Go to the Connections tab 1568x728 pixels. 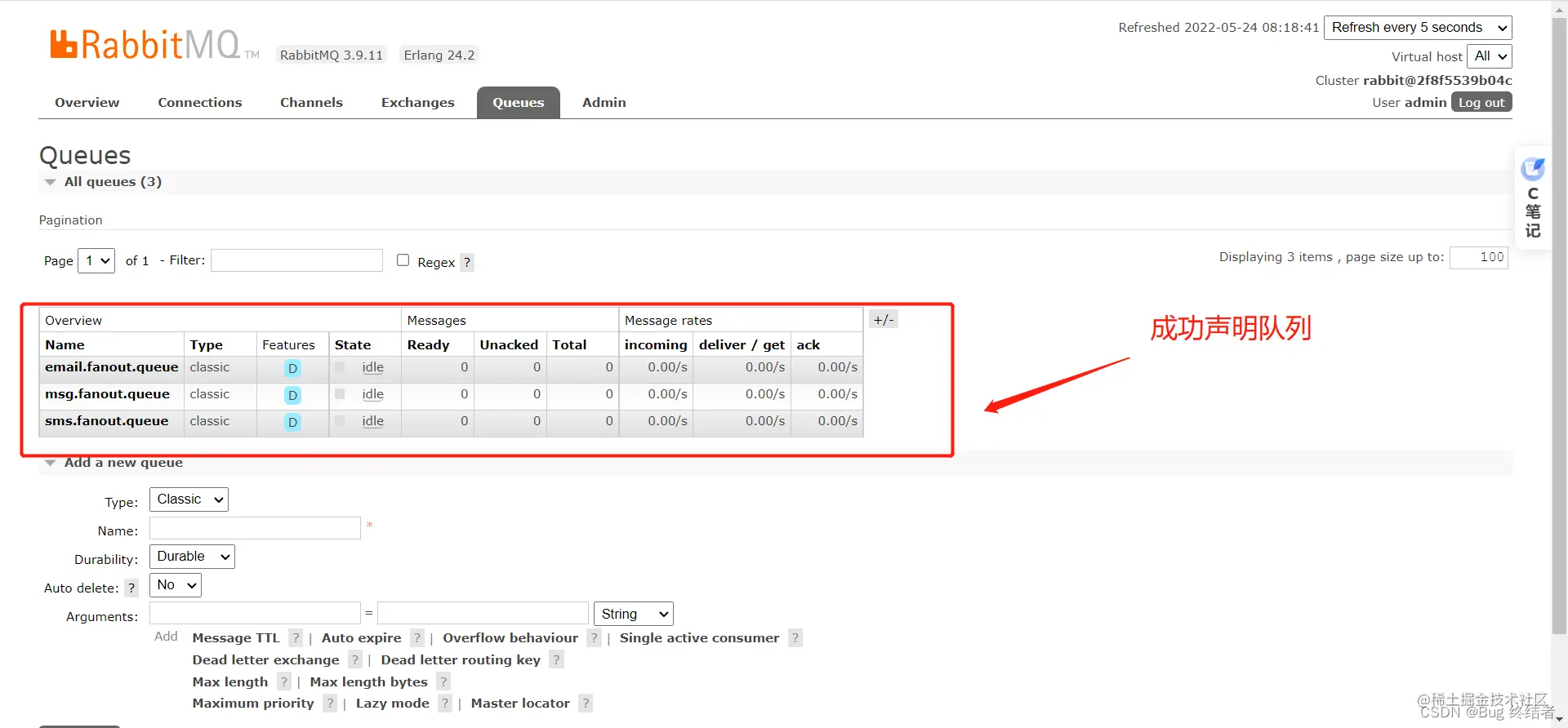click(200, 103)
